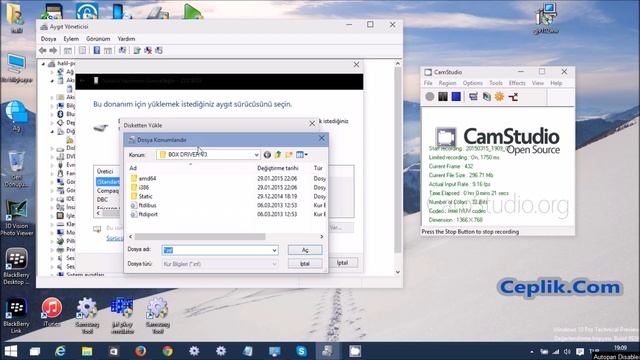Open the CamStudio View menu
This screenshot has height=360, width=640.
pyautogui.click(x=538, y=83)
